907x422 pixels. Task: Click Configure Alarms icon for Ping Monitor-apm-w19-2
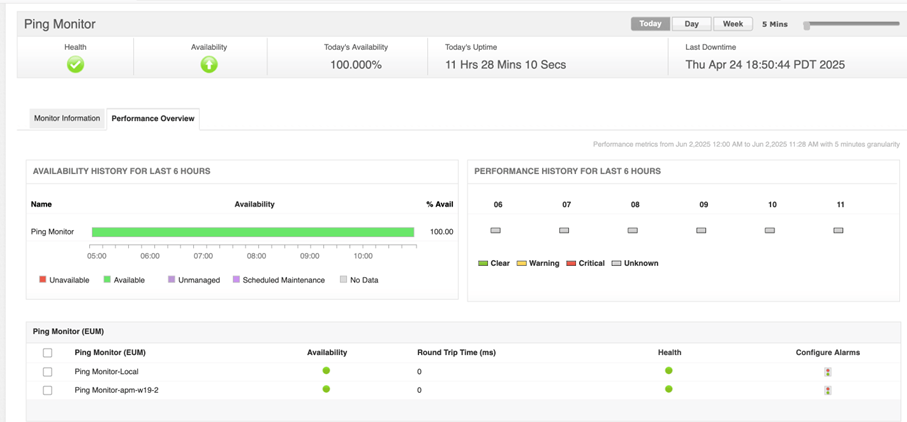(x=827, y=390)
